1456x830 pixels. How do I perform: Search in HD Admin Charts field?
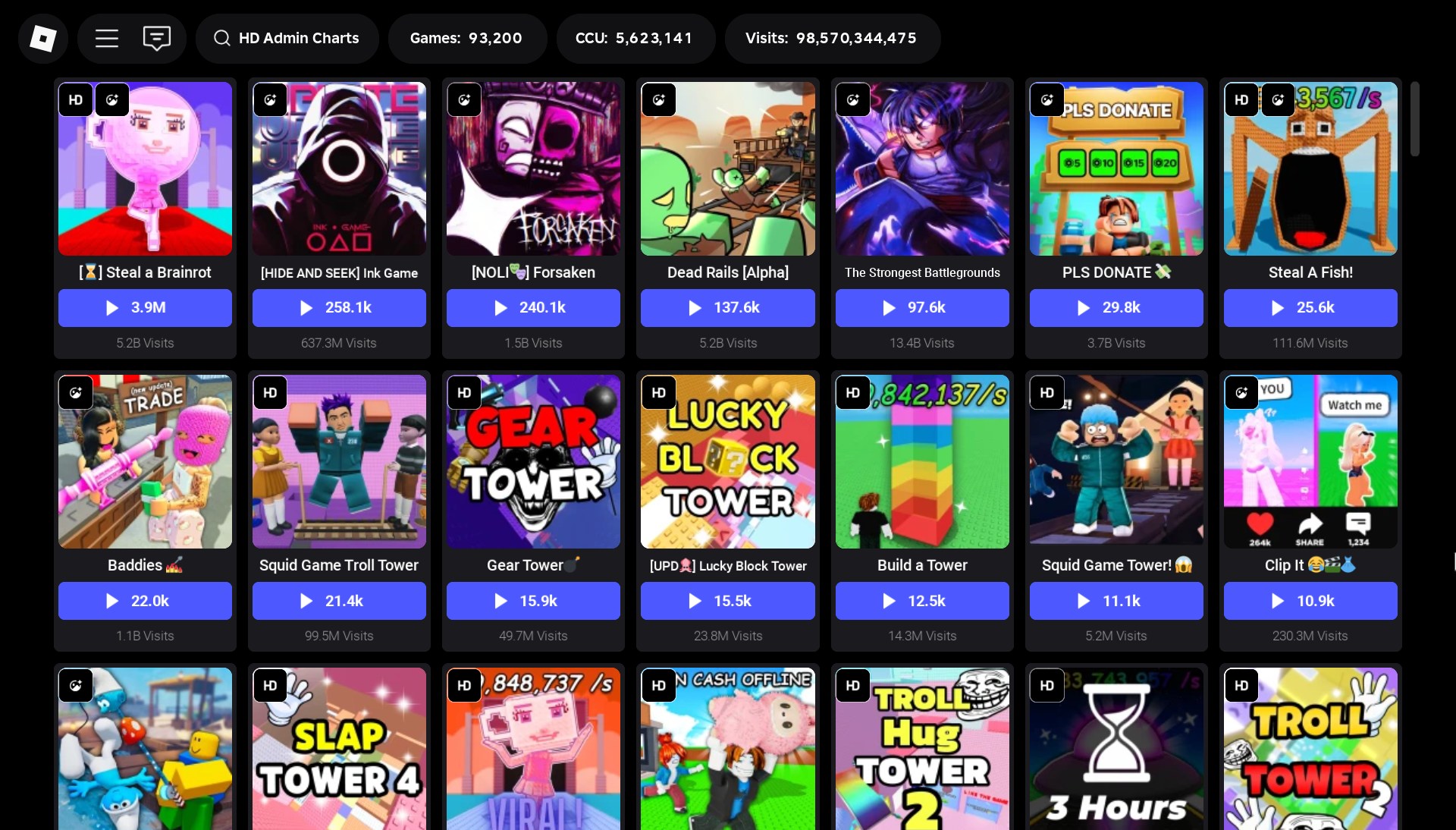pyautogui.click(x=287, y=38)
